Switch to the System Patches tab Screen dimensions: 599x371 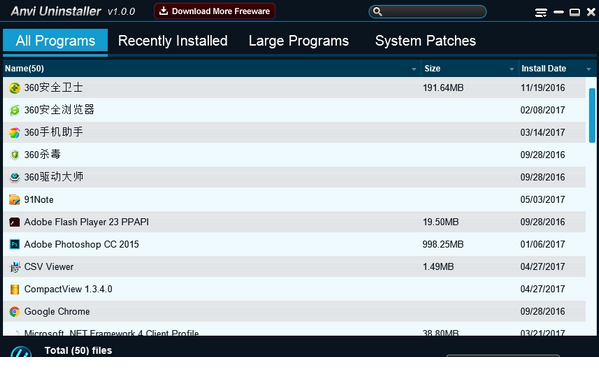[x=426, y=41]
